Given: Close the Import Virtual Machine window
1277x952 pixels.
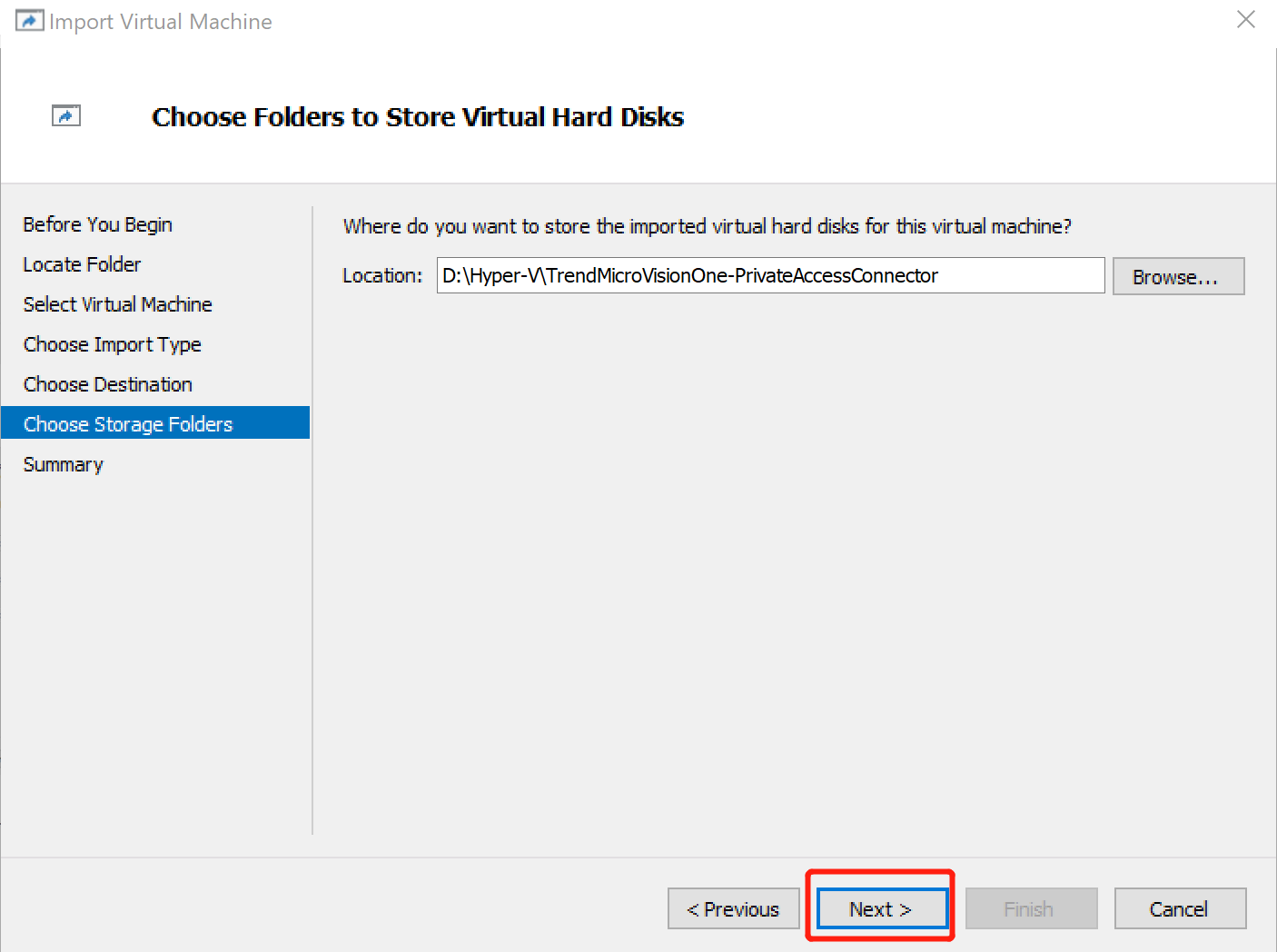Looking at the screenshot, I should tap(1245, 19).
